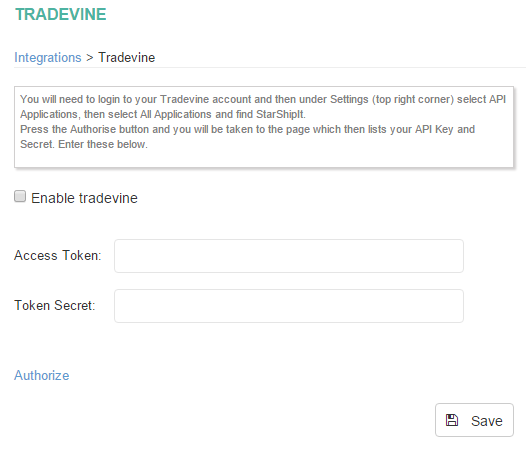The width and height of the screenshot is (526, 454).
Task: Click the breadcrumb separator arrow
Action: pyautogui.click(x=90, y=58)
